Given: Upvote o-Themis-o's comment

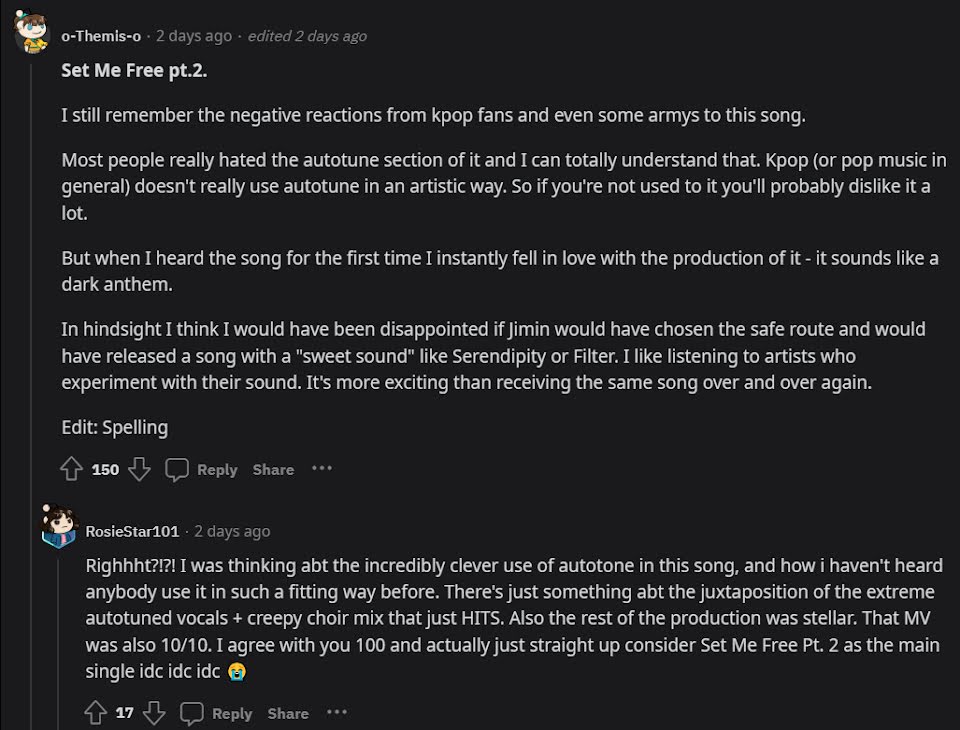Looking at the screenshot, I should point(71,468).
